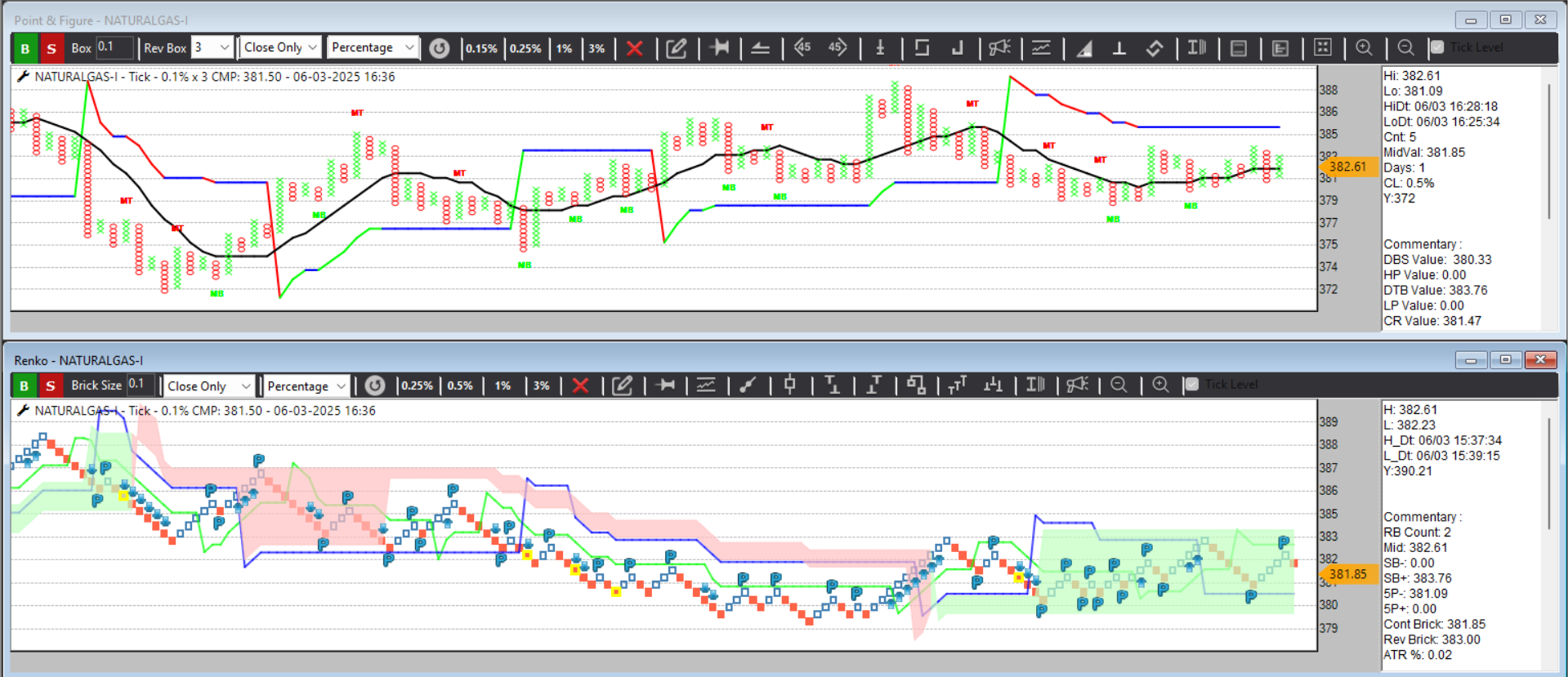The image size is (1568, 677).
Task: Click column width icon in Renko toolbar
Action: pyautogui.click(x=1035, y=385)
